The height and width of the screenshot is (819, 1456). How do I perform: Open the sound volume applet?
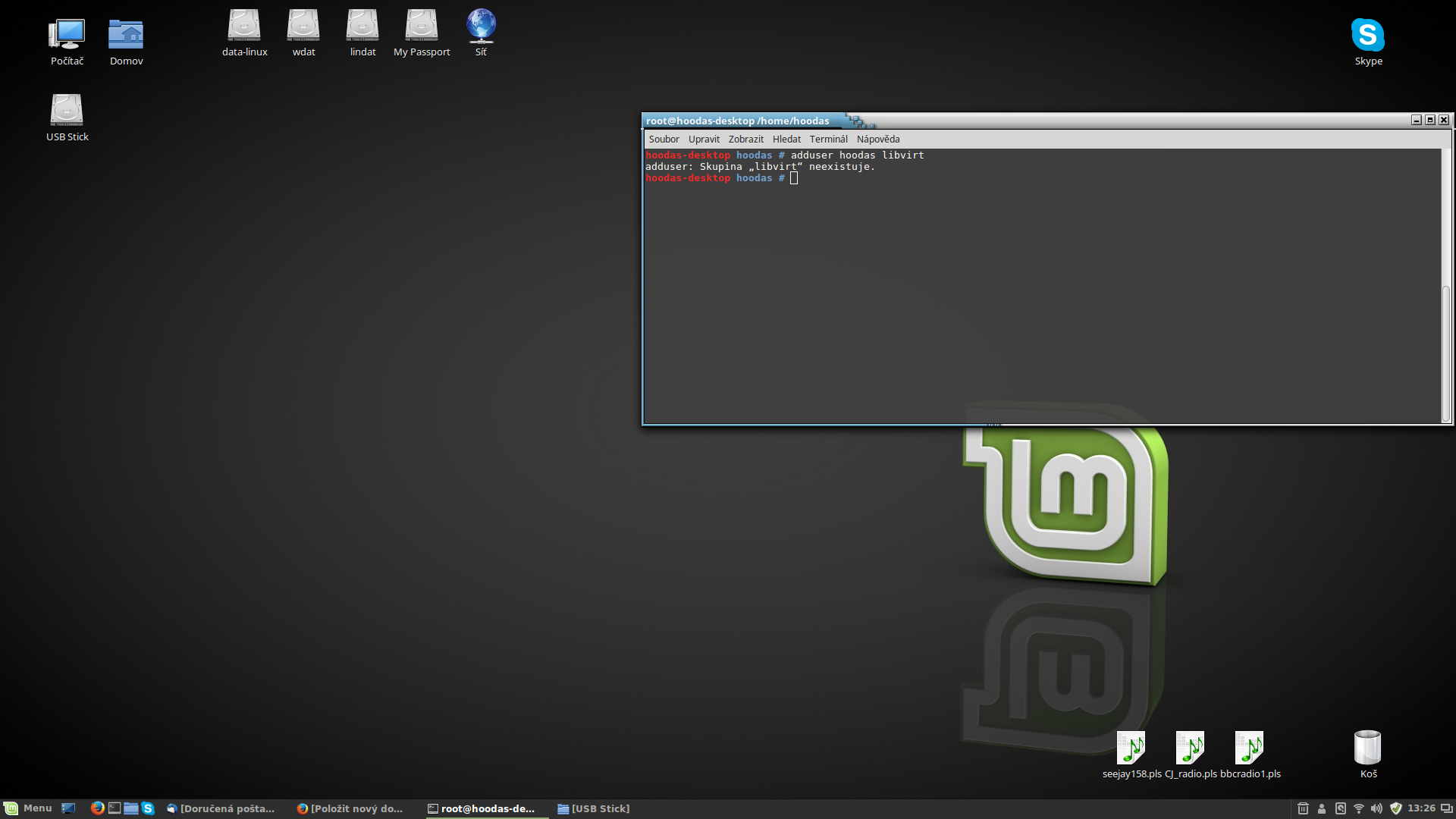(x=1377, y=808)
